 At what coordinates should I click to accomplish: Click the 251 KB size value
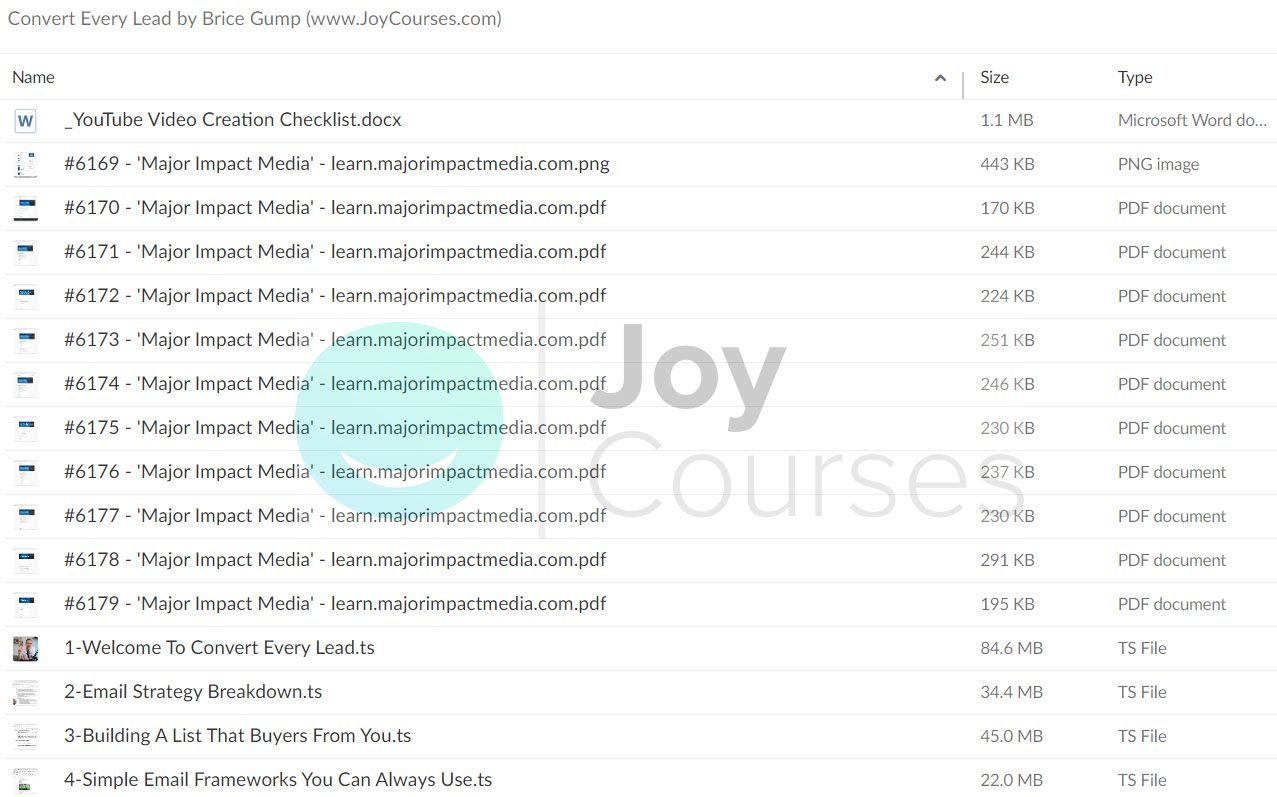click(x=1008, y=340)
